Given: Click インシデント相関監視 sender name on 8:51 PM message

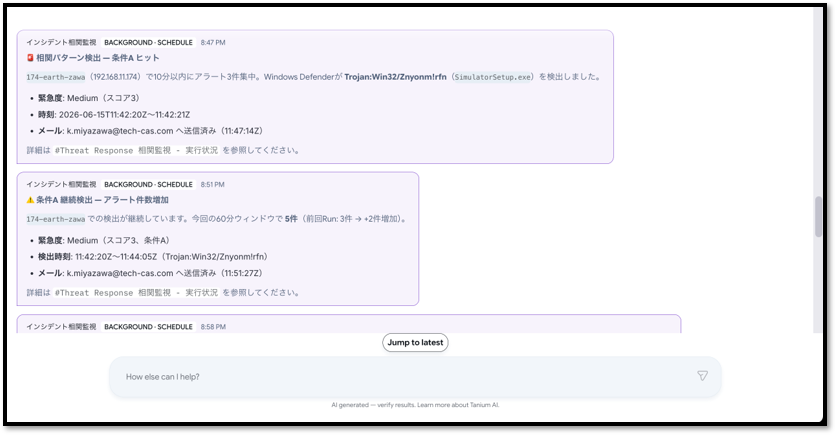Looking at the screenshot, I should pos(61,184).
